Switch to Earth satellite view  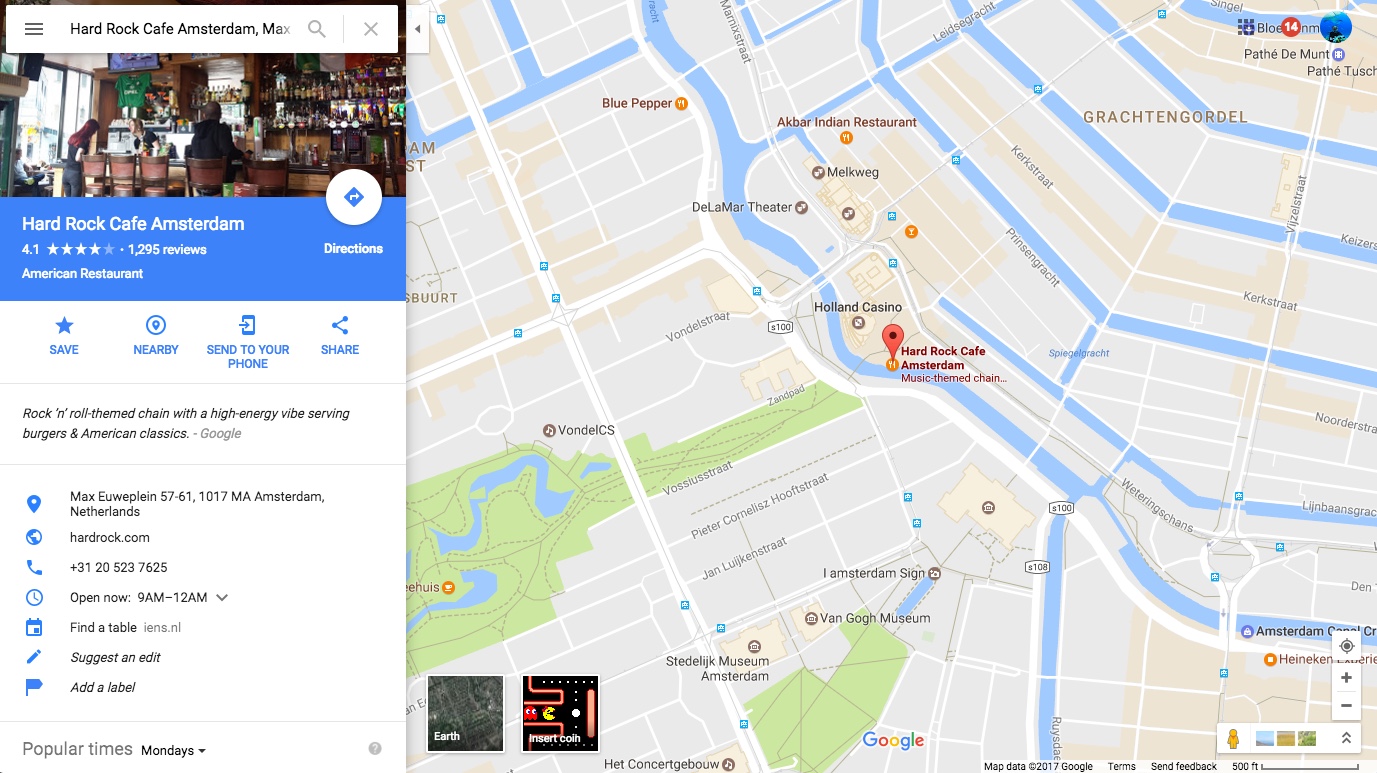(465, 713)
